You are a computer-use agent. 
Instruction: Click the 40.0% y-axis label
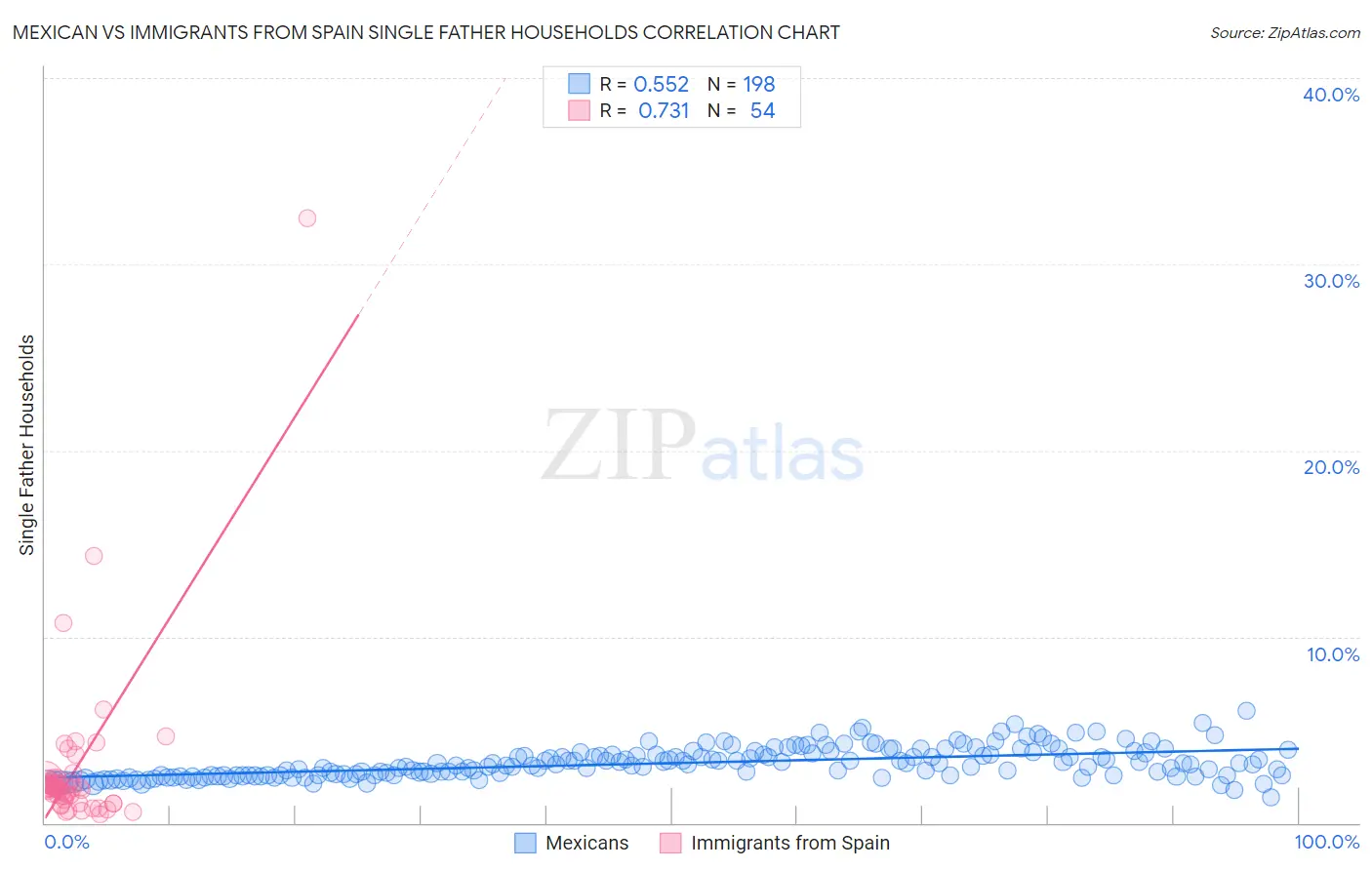point(1331,95)
